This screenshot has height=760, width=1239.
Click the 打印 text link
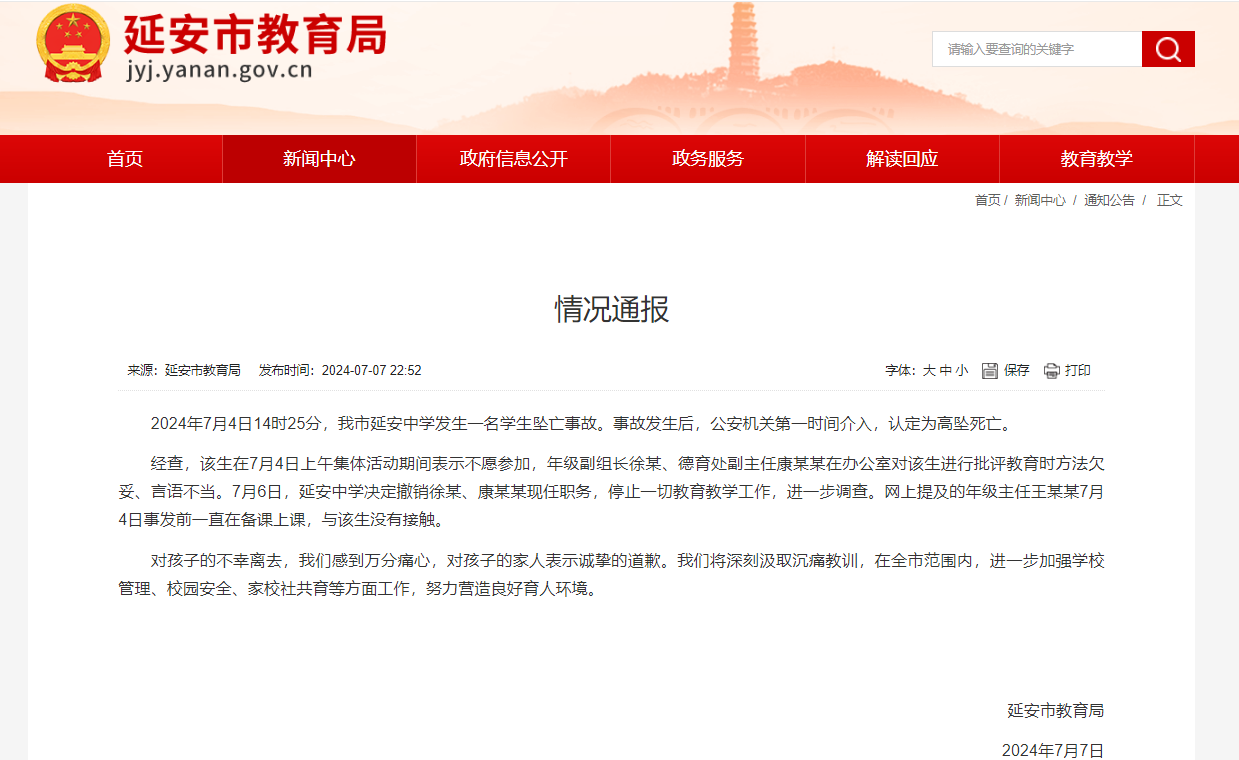(1078, 370)
